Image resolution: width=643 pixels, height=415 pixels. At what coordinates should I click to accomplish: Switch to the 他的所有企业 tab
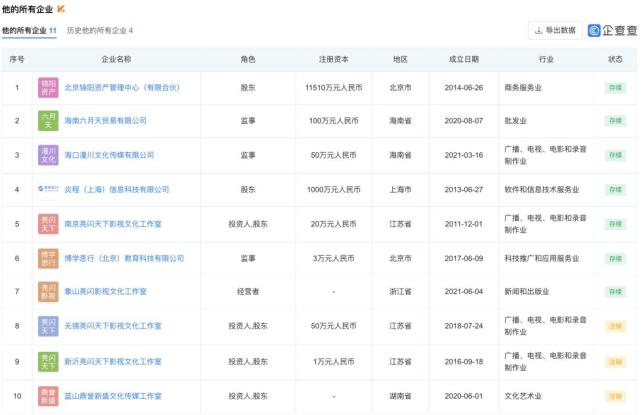coord(29,31)
